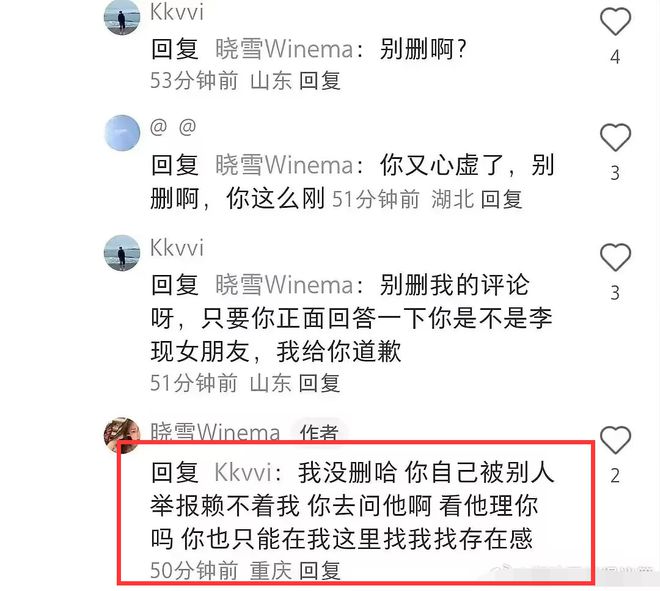Open Kkvvi's avatar on the first comment

point(122,17)
